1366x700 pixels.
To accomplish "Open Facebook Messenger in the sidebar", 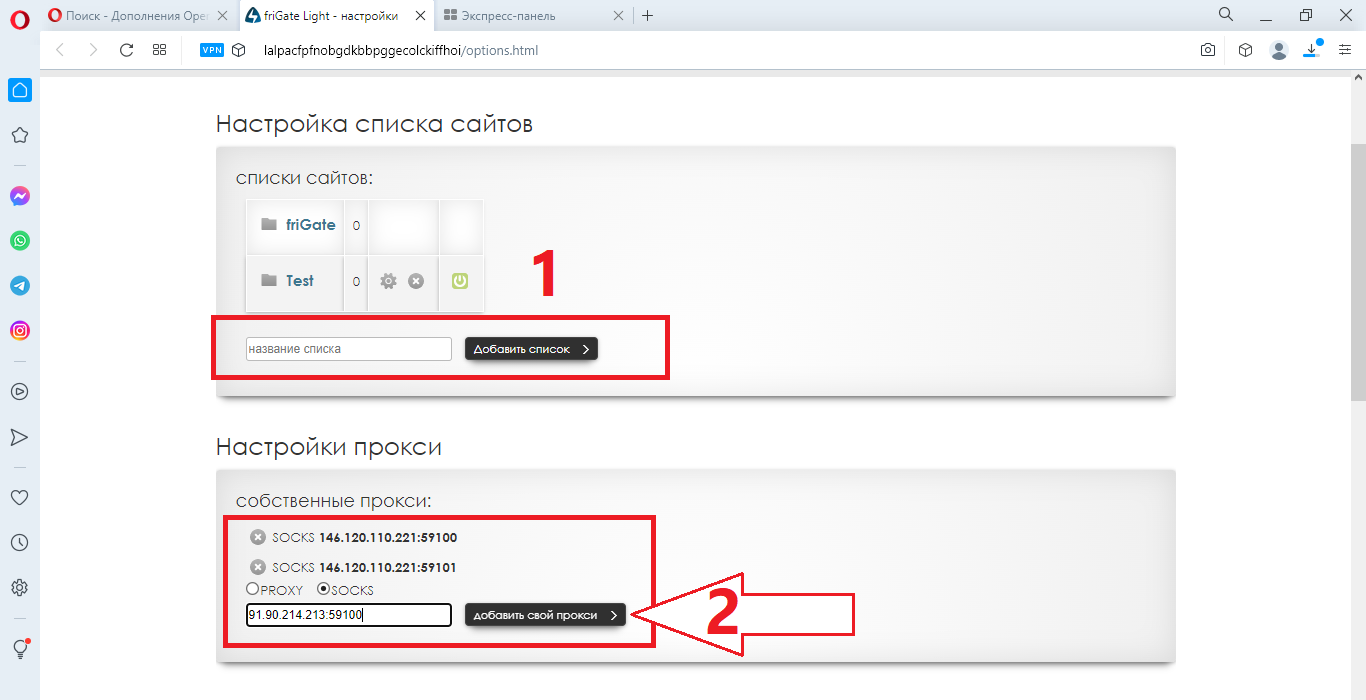I will [20, 196].
